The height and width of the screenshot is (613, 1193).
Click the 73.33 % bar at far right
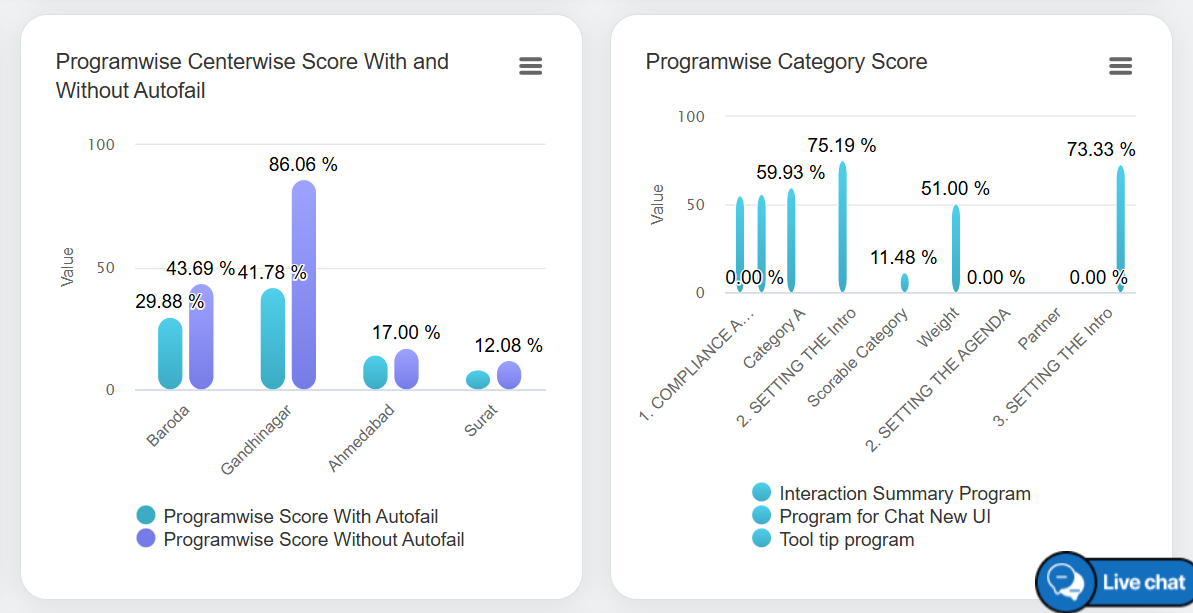(1120, 228)
